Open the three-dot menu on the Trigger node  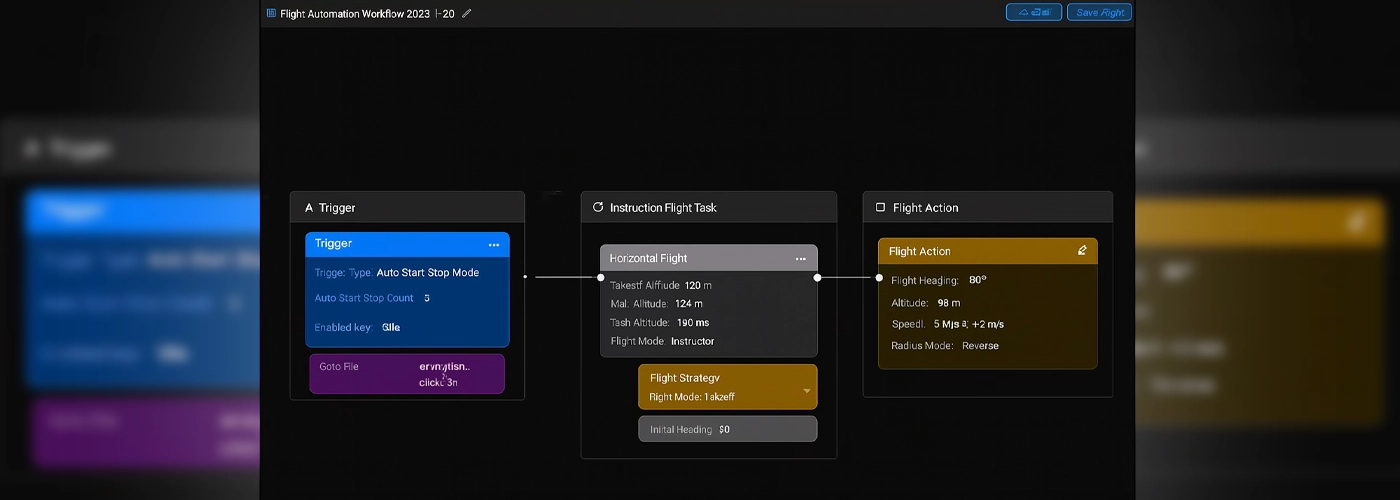coord(494,244)
